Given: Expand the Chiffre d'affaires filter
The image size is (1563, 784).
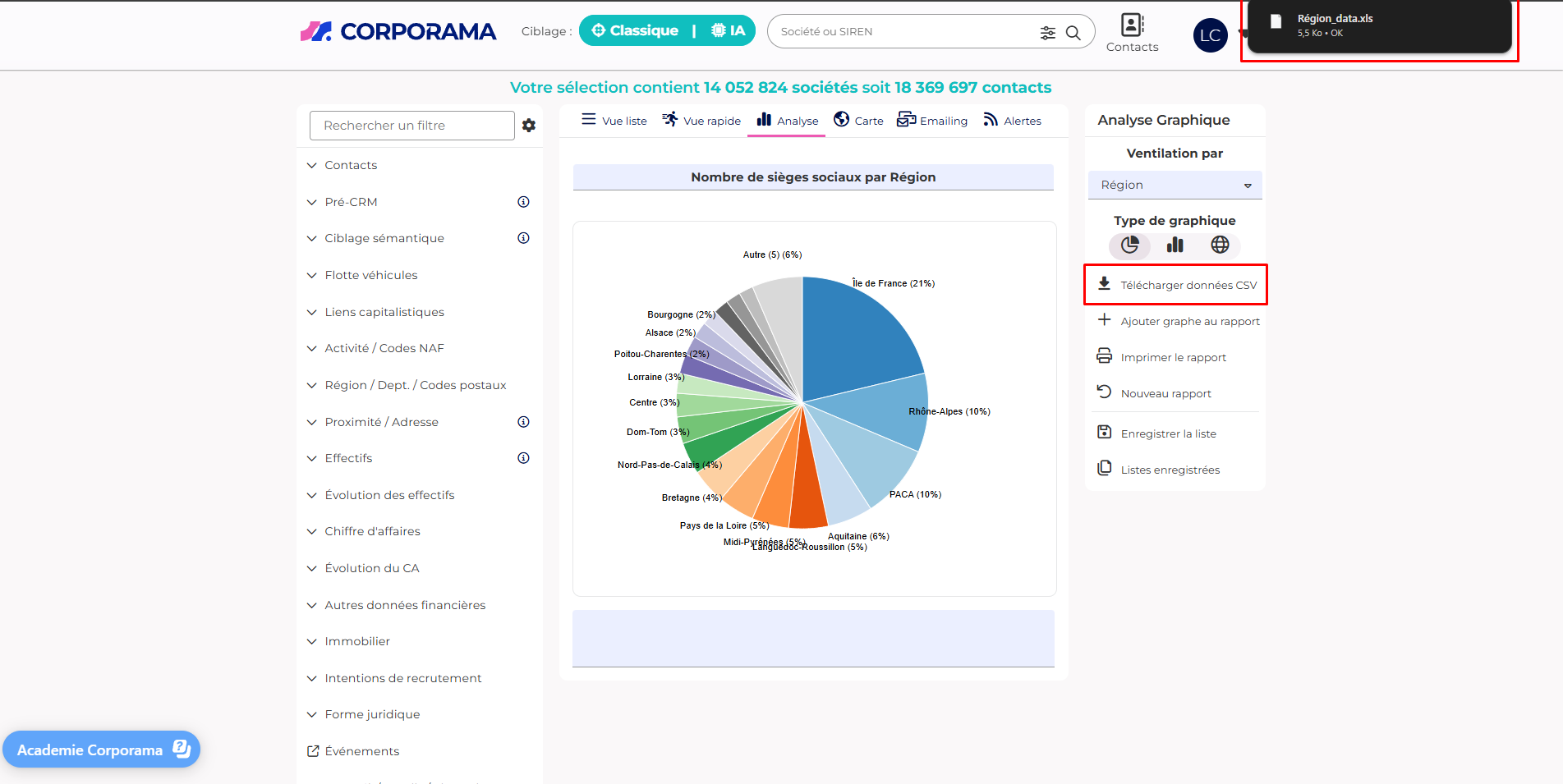Looking at the screenshot, I should [x=372, y=531].
